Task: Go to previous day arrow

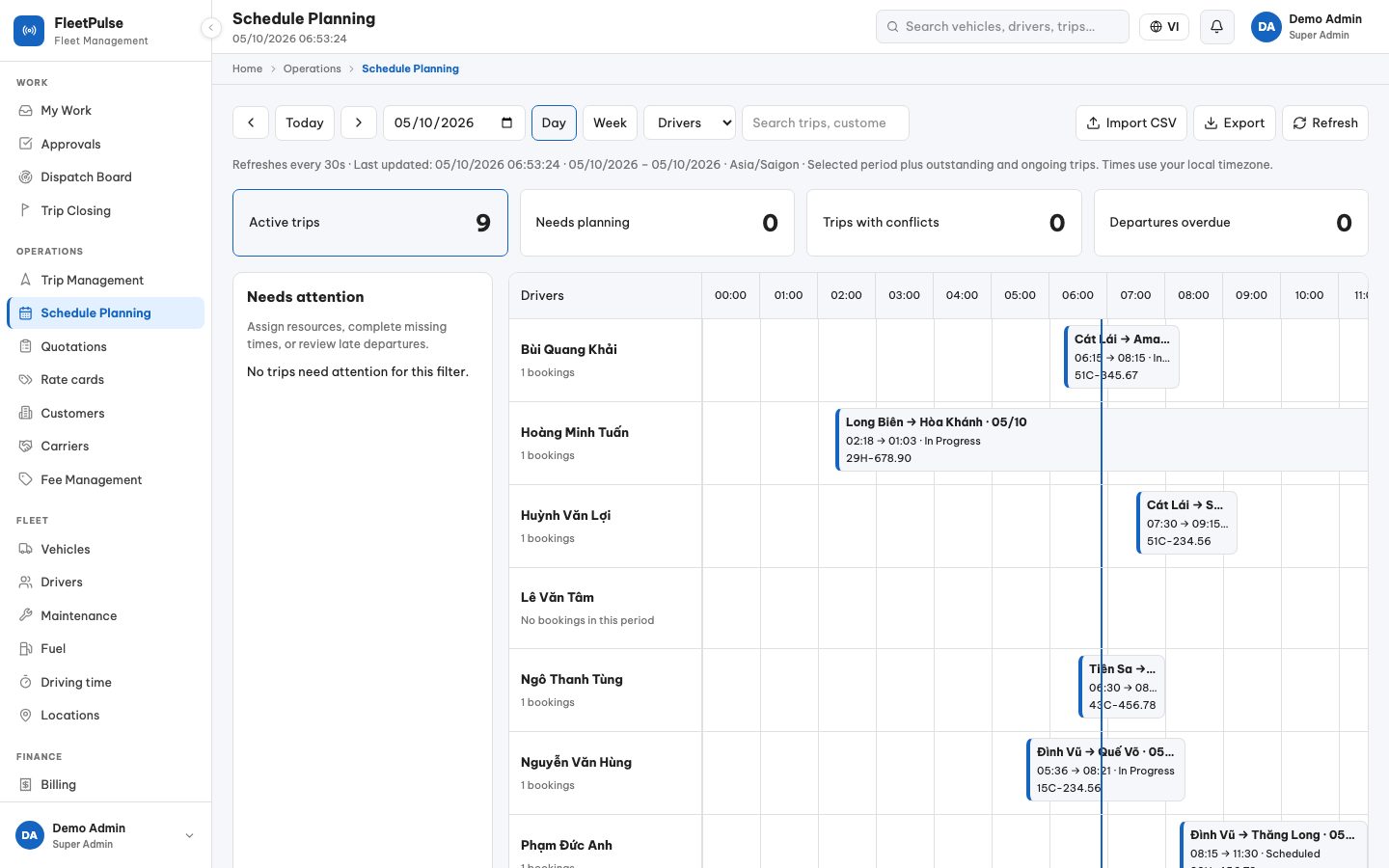Action: tap(251, 122)
